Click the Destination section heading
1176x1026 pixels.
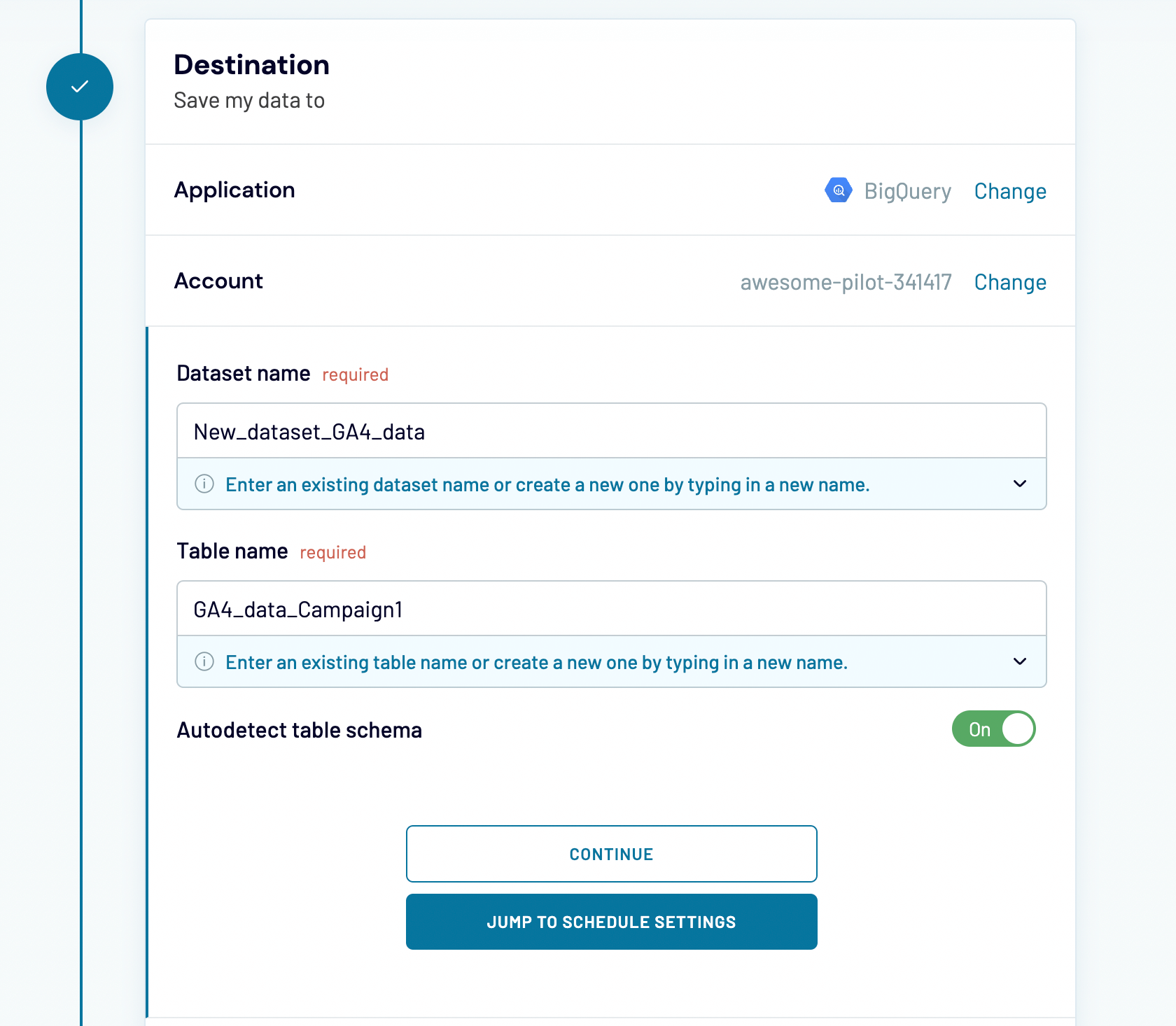[x=251, y=65]
